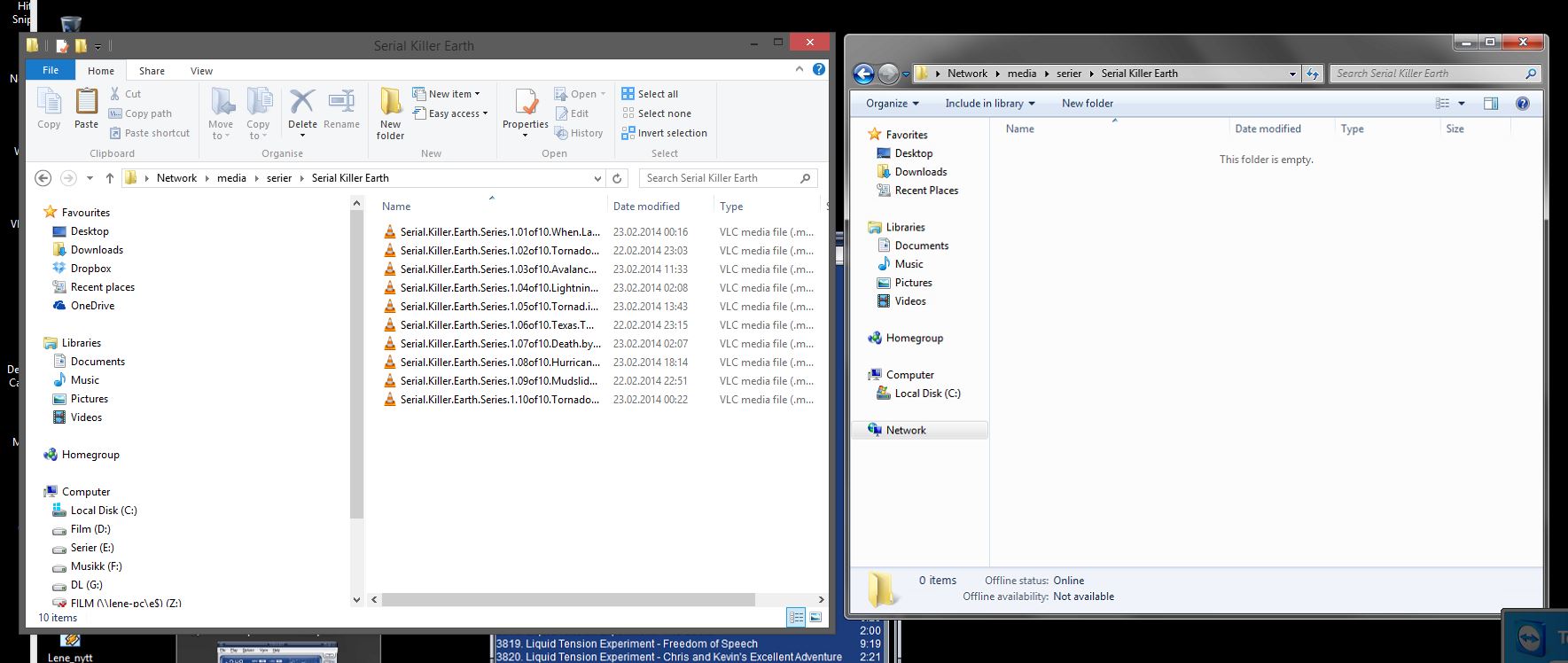1568x663 pixels.
Task: Toggle the preview pane in right window
Action: (1491, 104)
